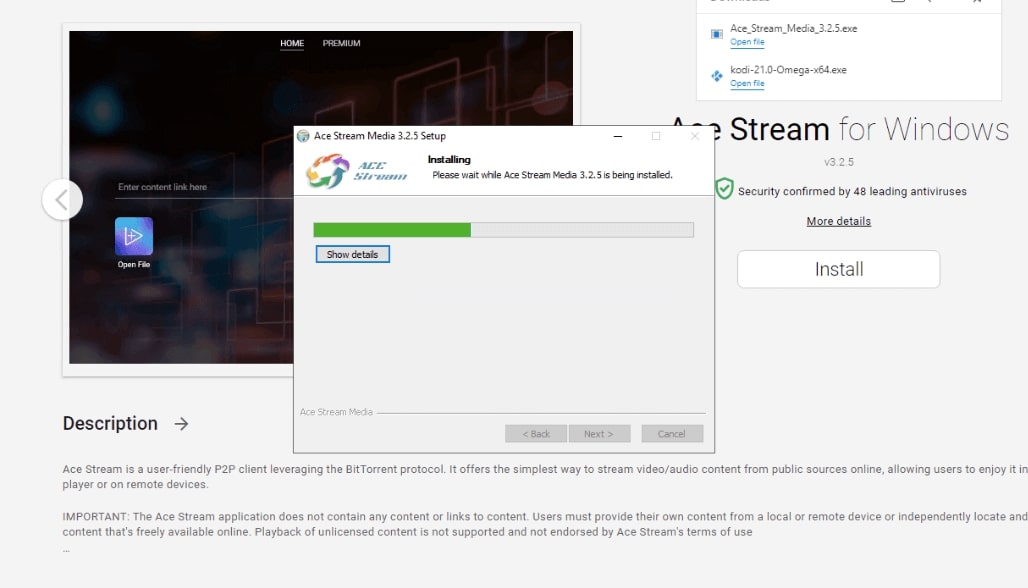Cancel the Ace Stream installation

click(x=671, y=433)
